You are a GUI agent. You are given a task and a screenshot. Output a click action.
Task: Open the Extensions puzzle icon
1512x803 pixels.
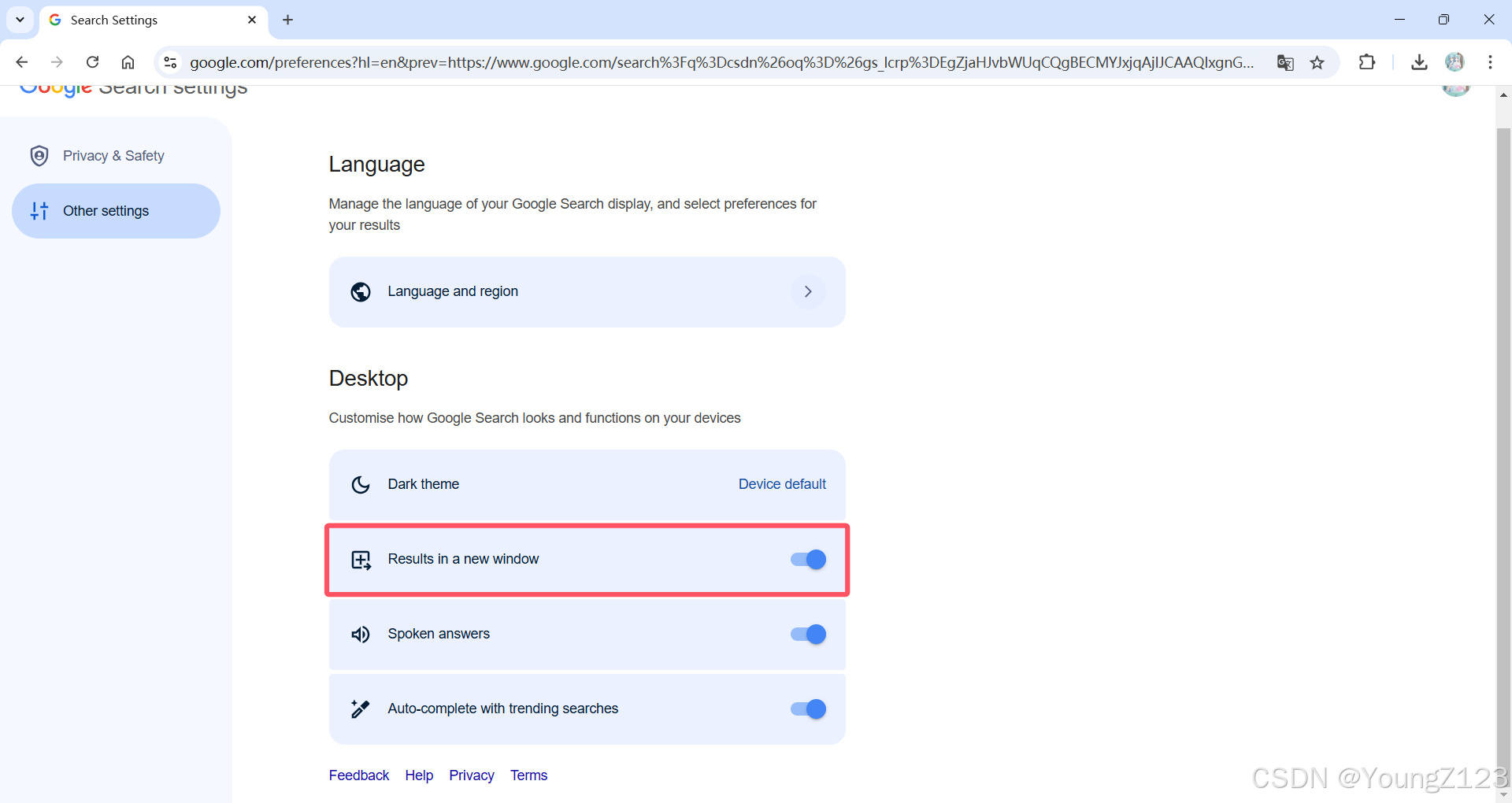point(1367,62)
